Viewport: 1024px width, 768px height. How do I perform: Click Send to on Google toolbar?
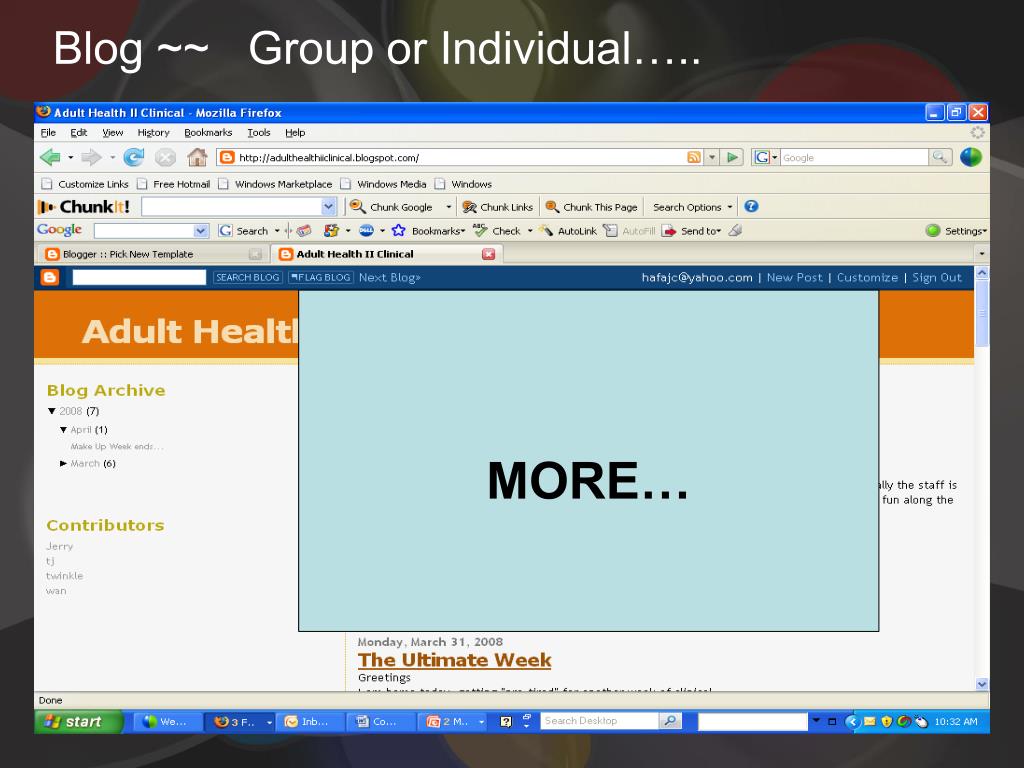(x=691, y=231)
